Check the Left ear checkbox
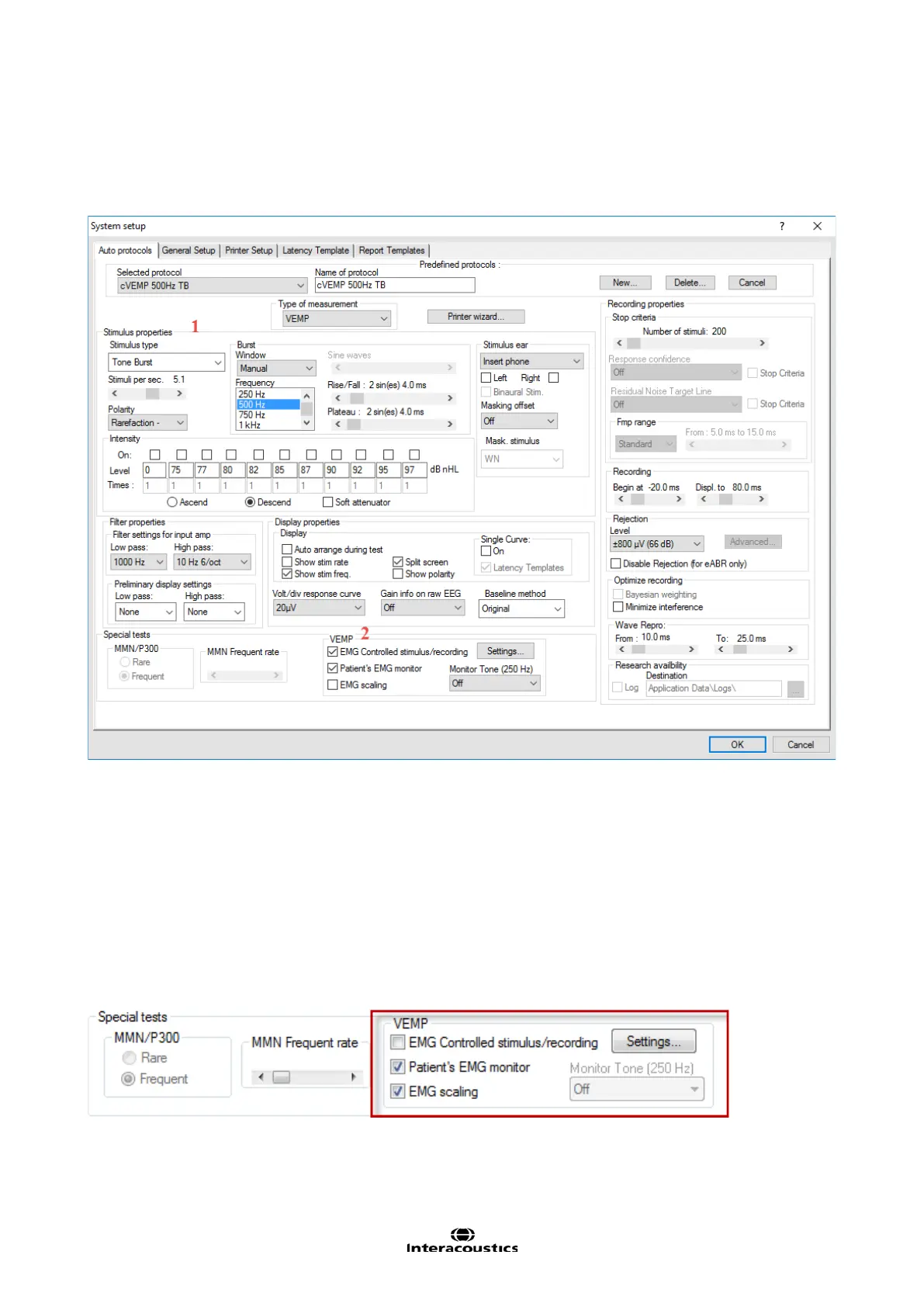The height and width of the screenshot is (1307, 924). click(486, 378)
